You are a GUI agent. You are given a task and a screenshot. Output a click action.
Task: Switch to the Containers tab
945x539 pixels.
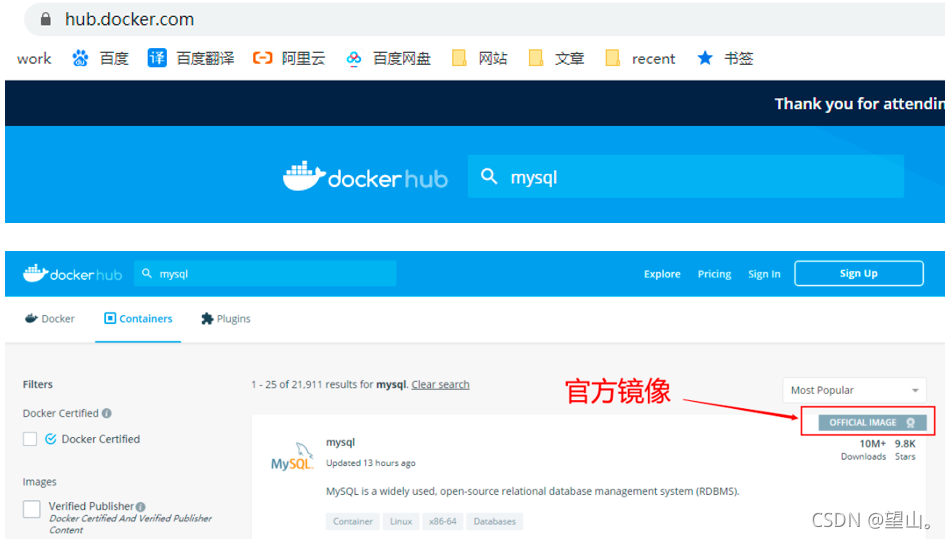(x=138, y=318)
